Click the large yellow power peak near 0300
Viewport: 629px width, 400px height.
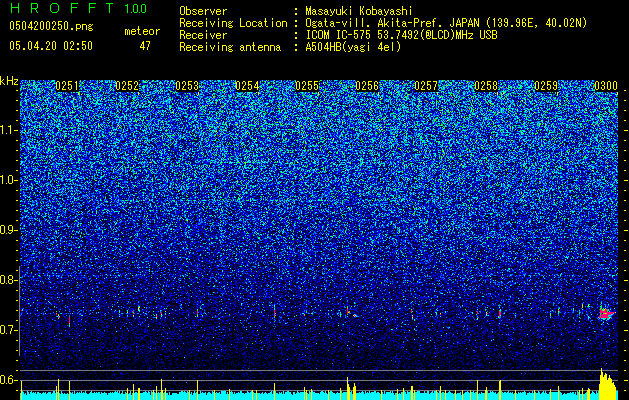coord(608,384)
